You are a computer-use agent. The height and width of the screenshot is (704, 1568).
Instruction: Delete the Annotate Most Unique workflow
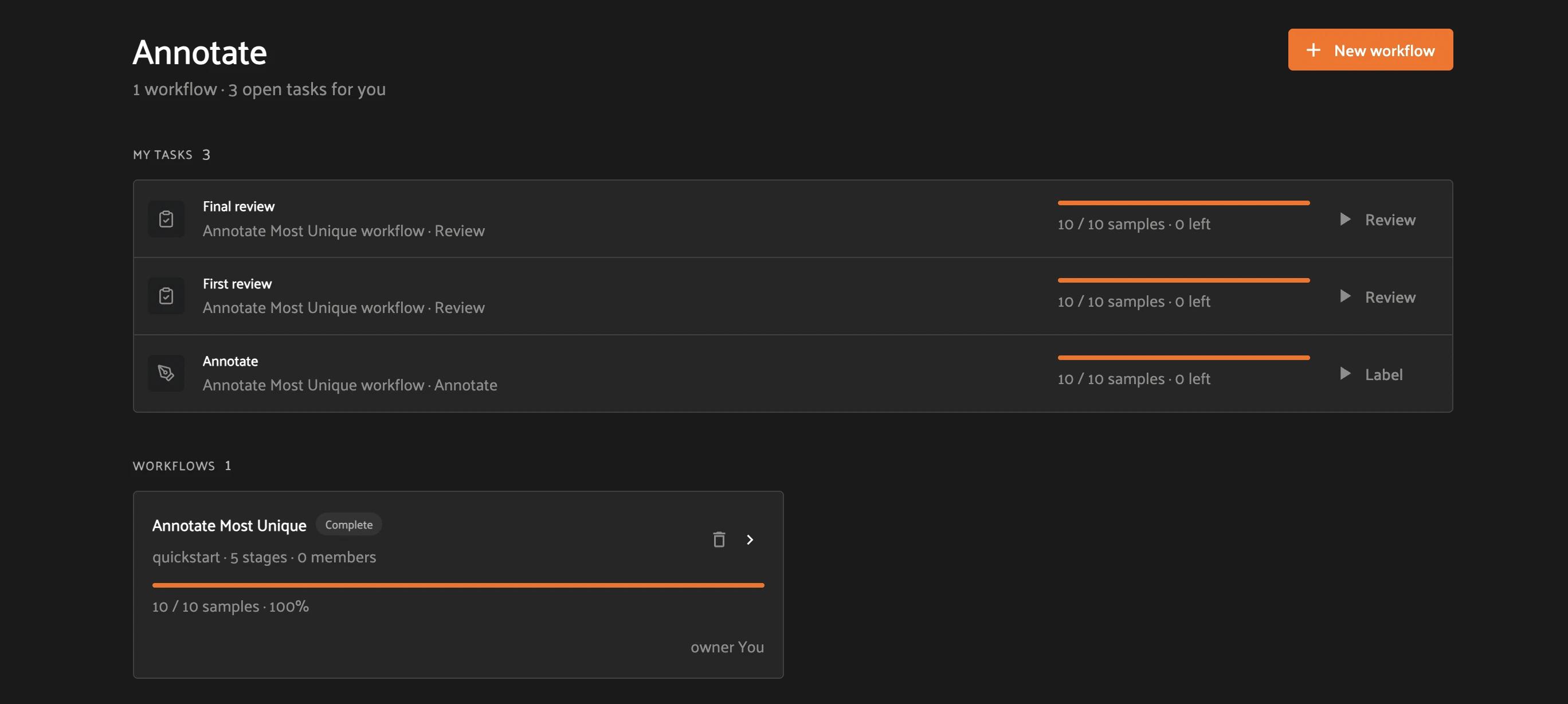coord(719,539)
